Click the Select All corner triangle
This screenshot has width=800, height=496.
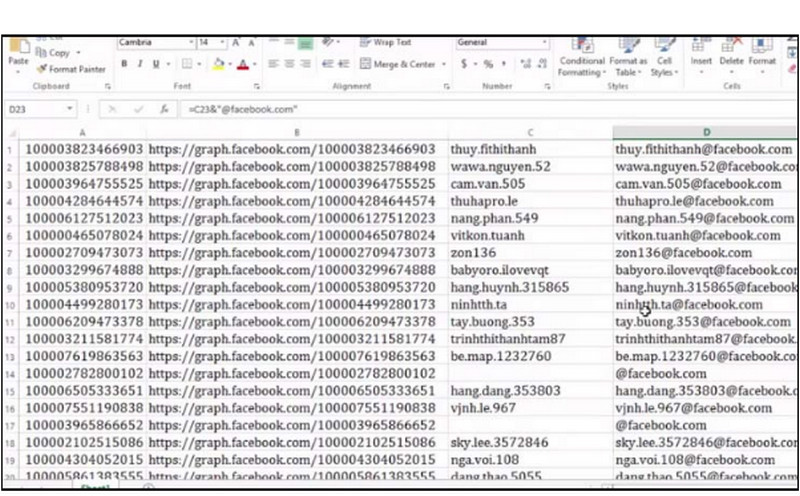click(11, 133)
